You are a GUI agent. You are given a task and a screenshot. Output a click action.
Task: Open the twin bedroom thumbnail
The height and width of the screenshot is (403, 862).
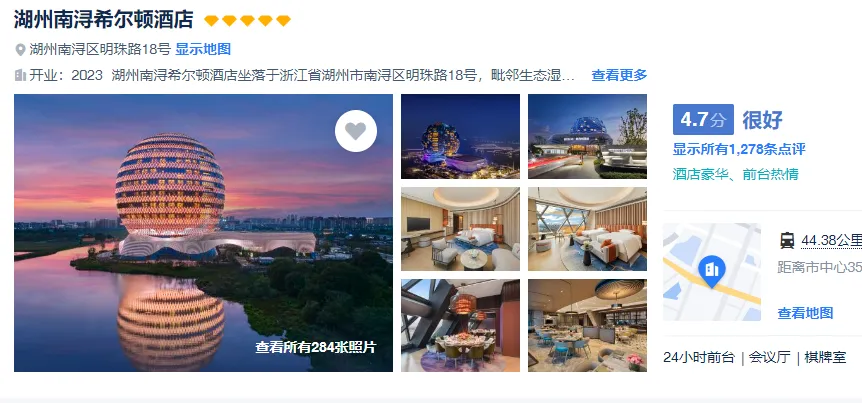(x=587, y=229)
